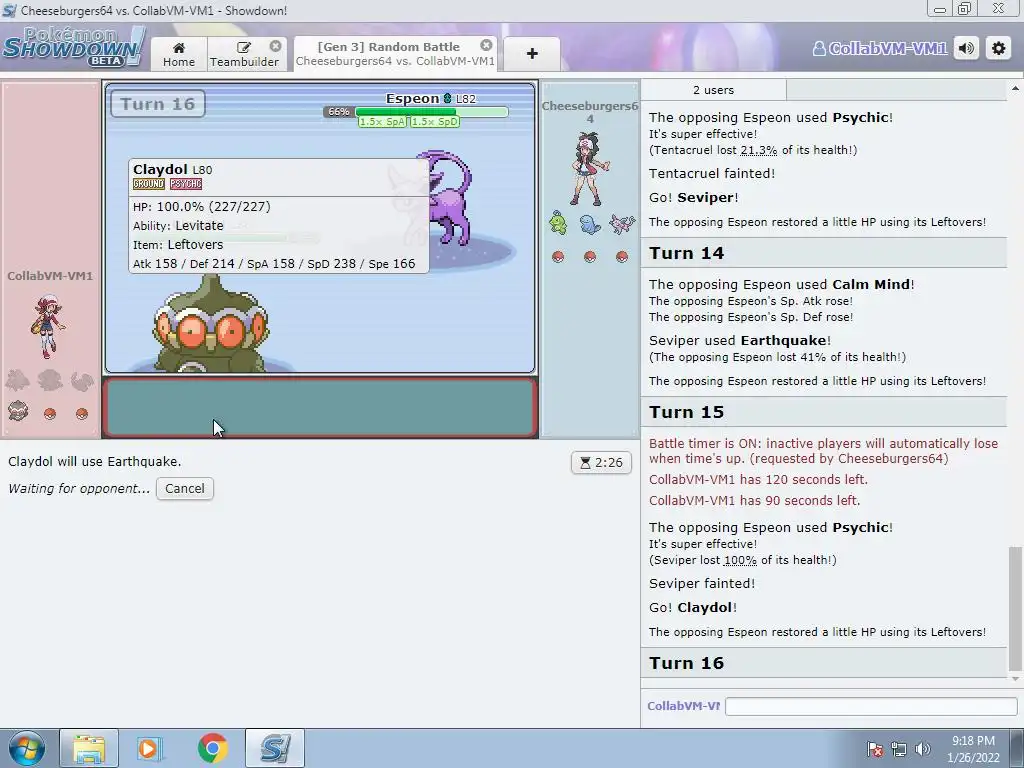Click opponent's middle unrevealed Pokéball icon

(590, 257)
